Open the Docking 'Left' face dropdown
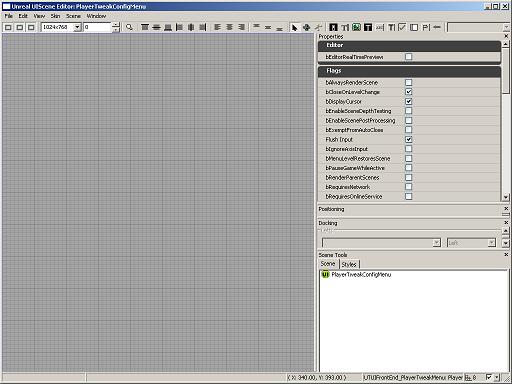The image size is (512, 384). 492,243
